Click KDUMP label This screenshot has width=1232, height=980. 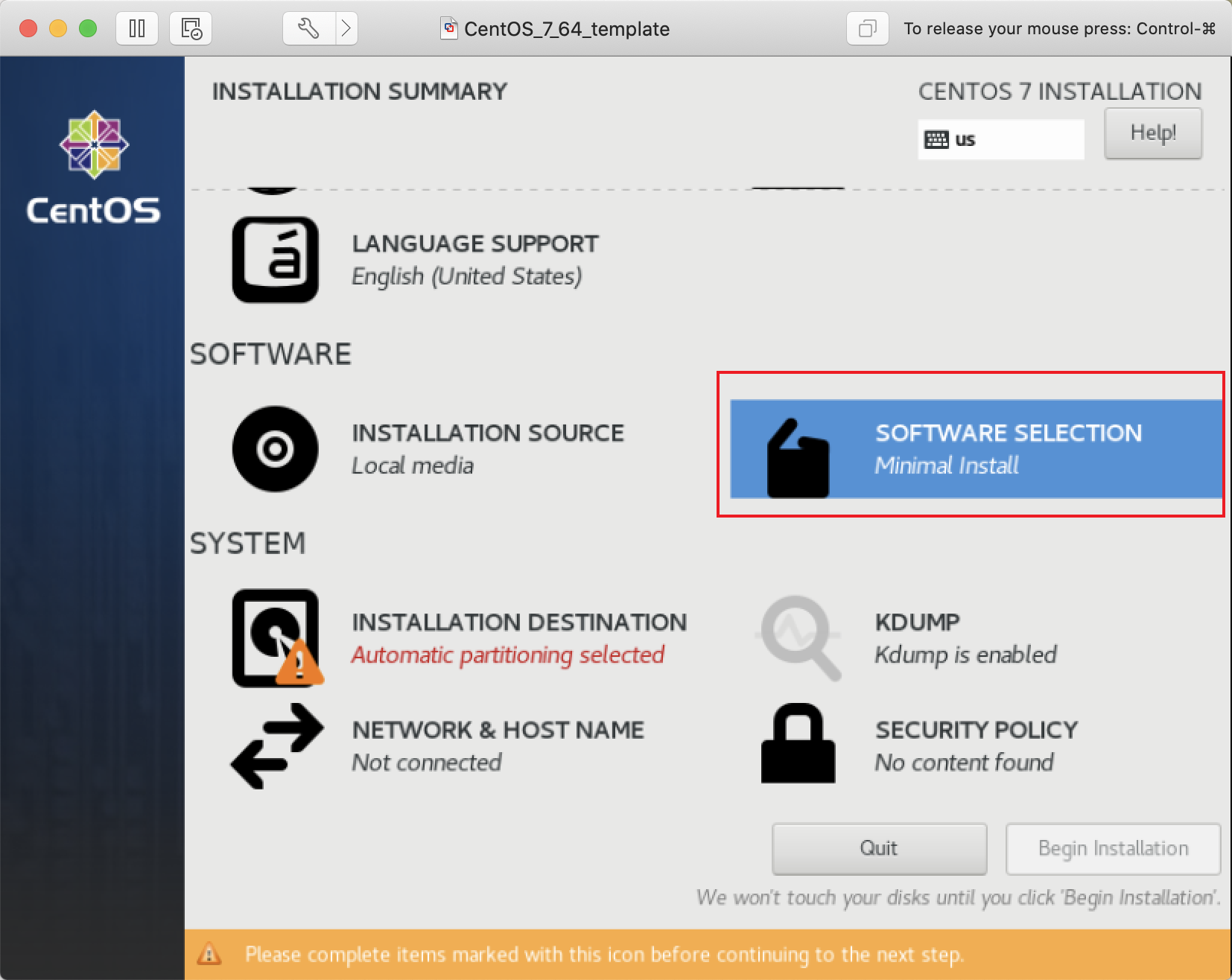click(x=918, y=622)
